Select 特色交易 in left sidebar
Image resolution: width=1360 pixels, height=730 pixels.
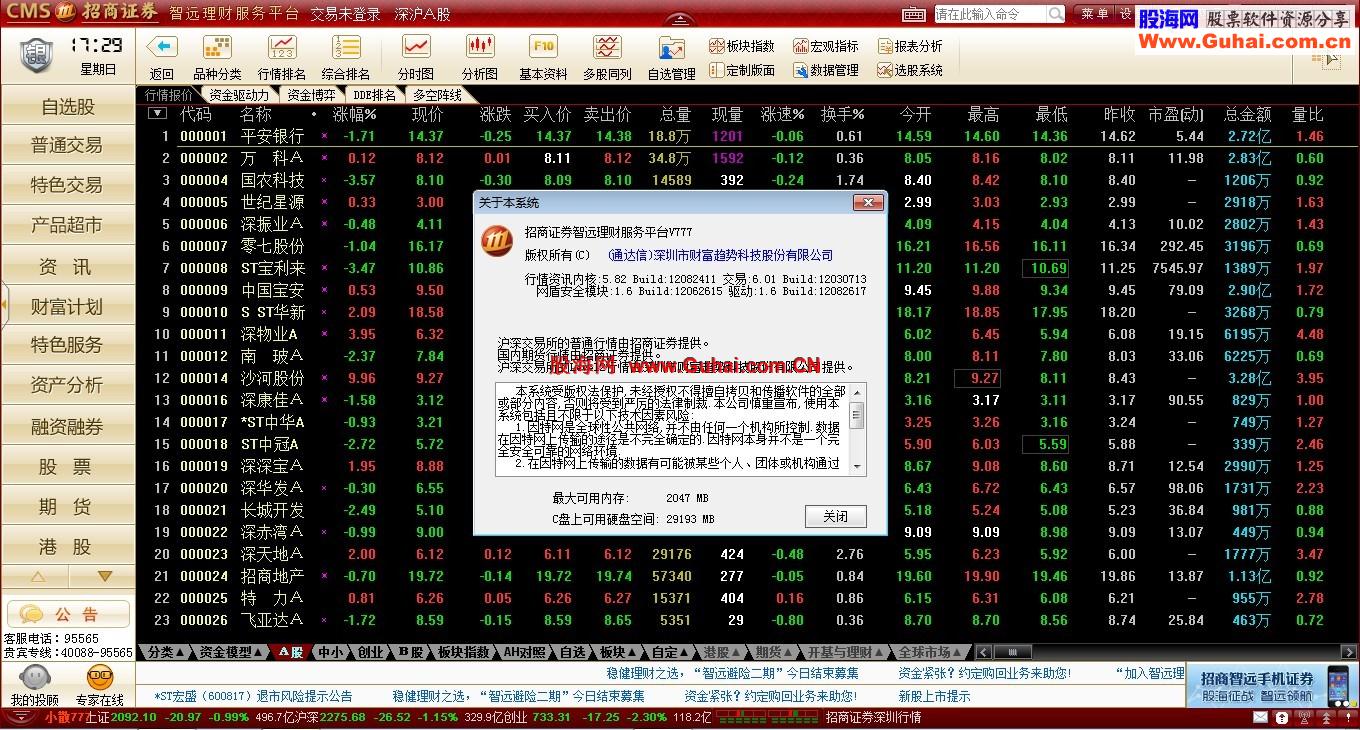pyautogui.click(x=67, y=186)
